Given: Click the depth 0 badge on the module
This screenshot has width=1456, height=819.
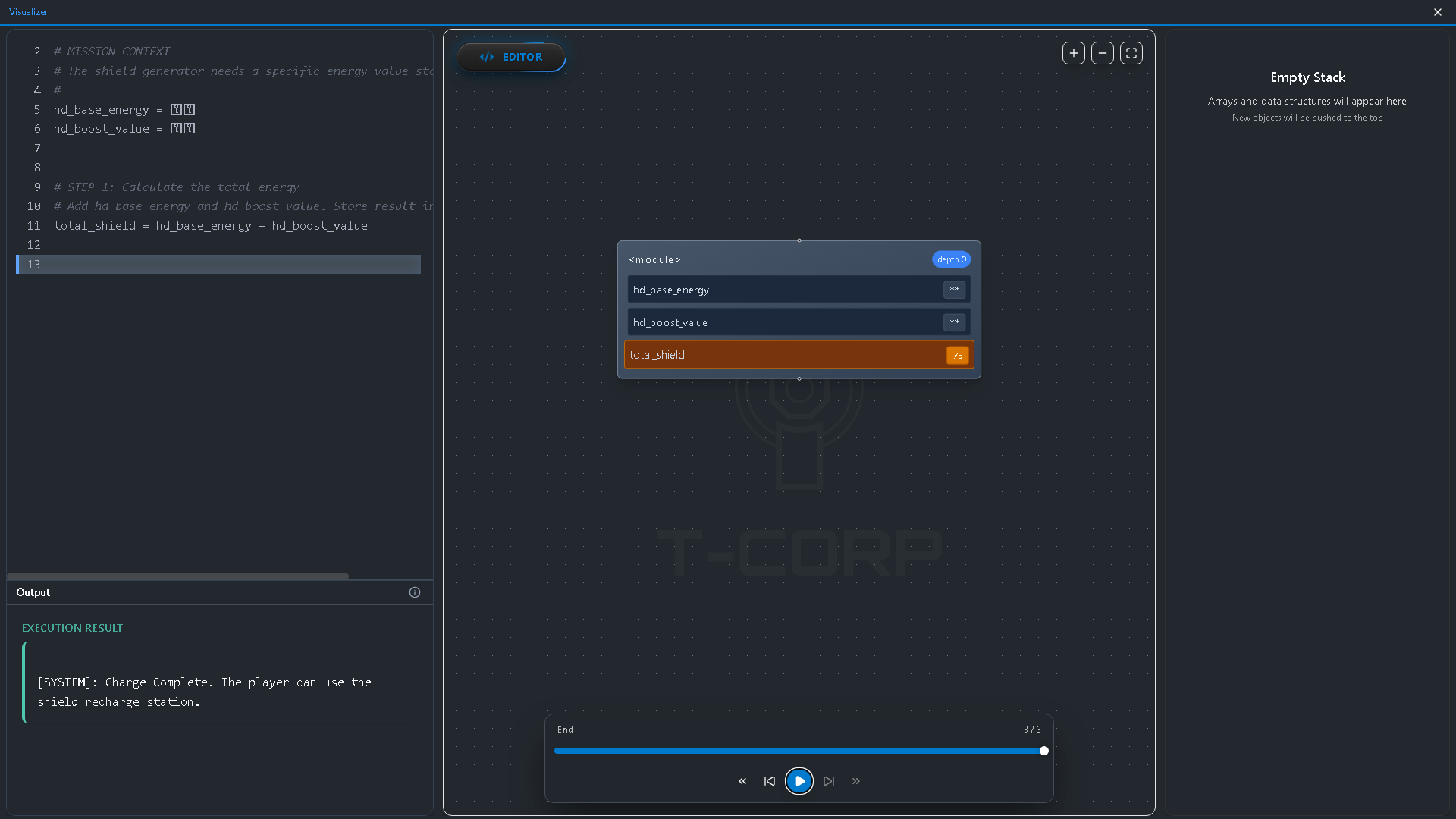Looking at the screenshot, I should tap(951, 259).
